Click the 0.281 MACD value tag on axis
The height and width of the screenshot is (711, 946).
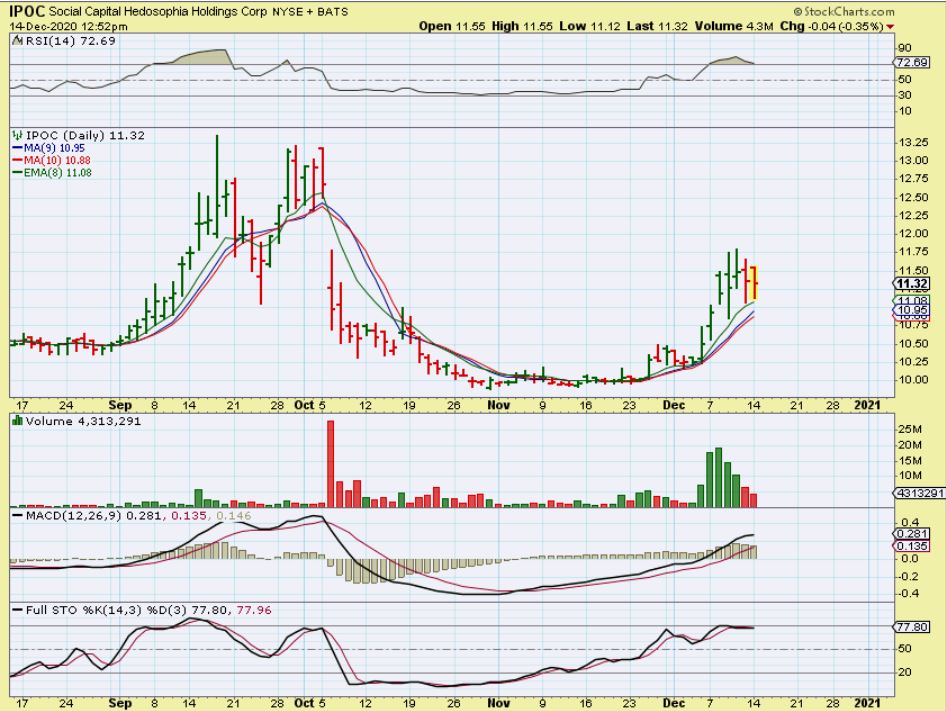pos(912,534)
